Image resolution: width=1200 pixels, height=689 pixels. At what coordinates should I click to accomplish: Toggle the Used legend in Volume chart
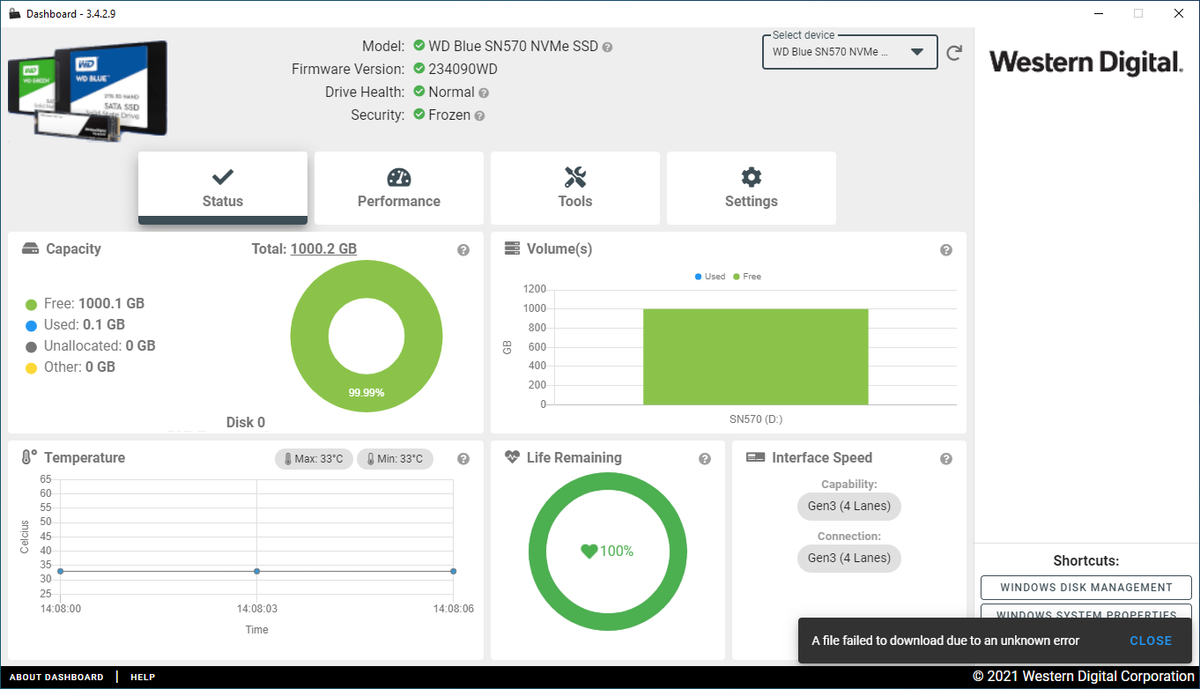(709, 276)
